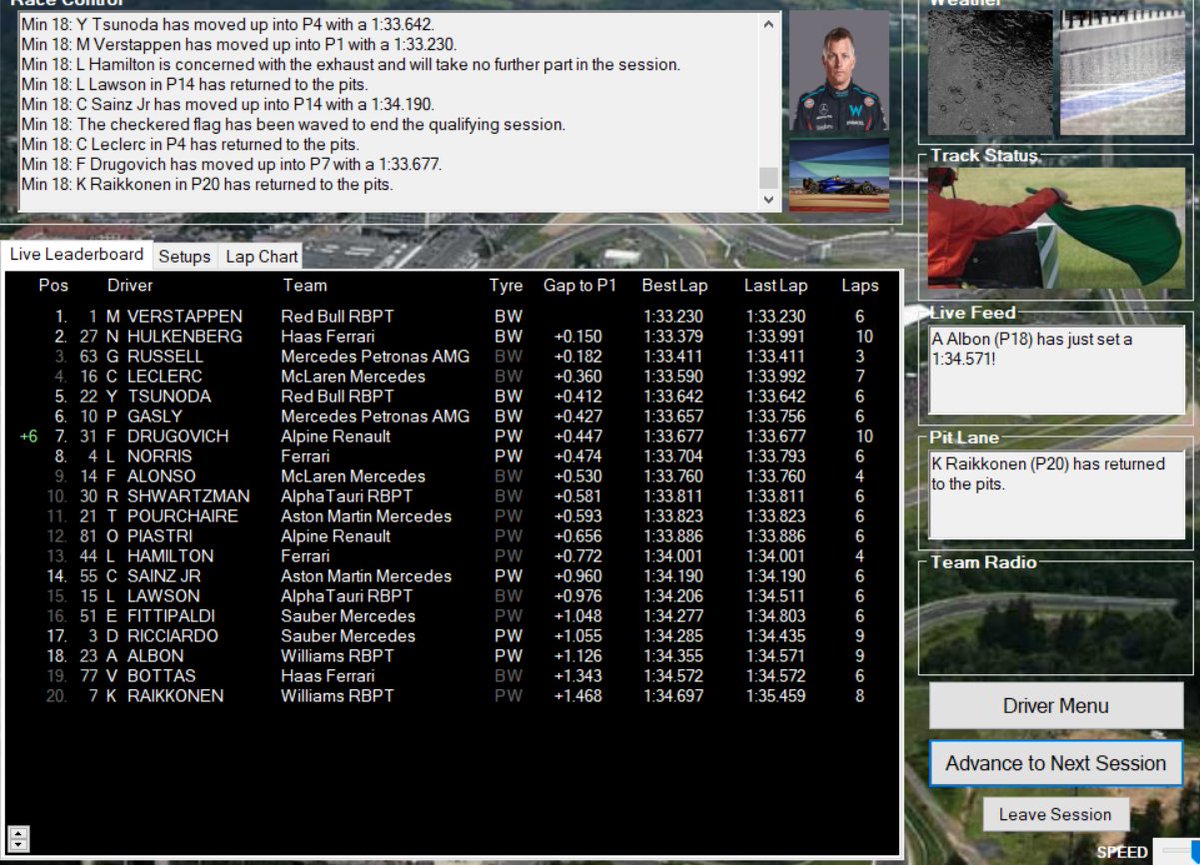Click the checkered flag log message
This screenshot has height=865, width=1200.
[x=293, y=125]
